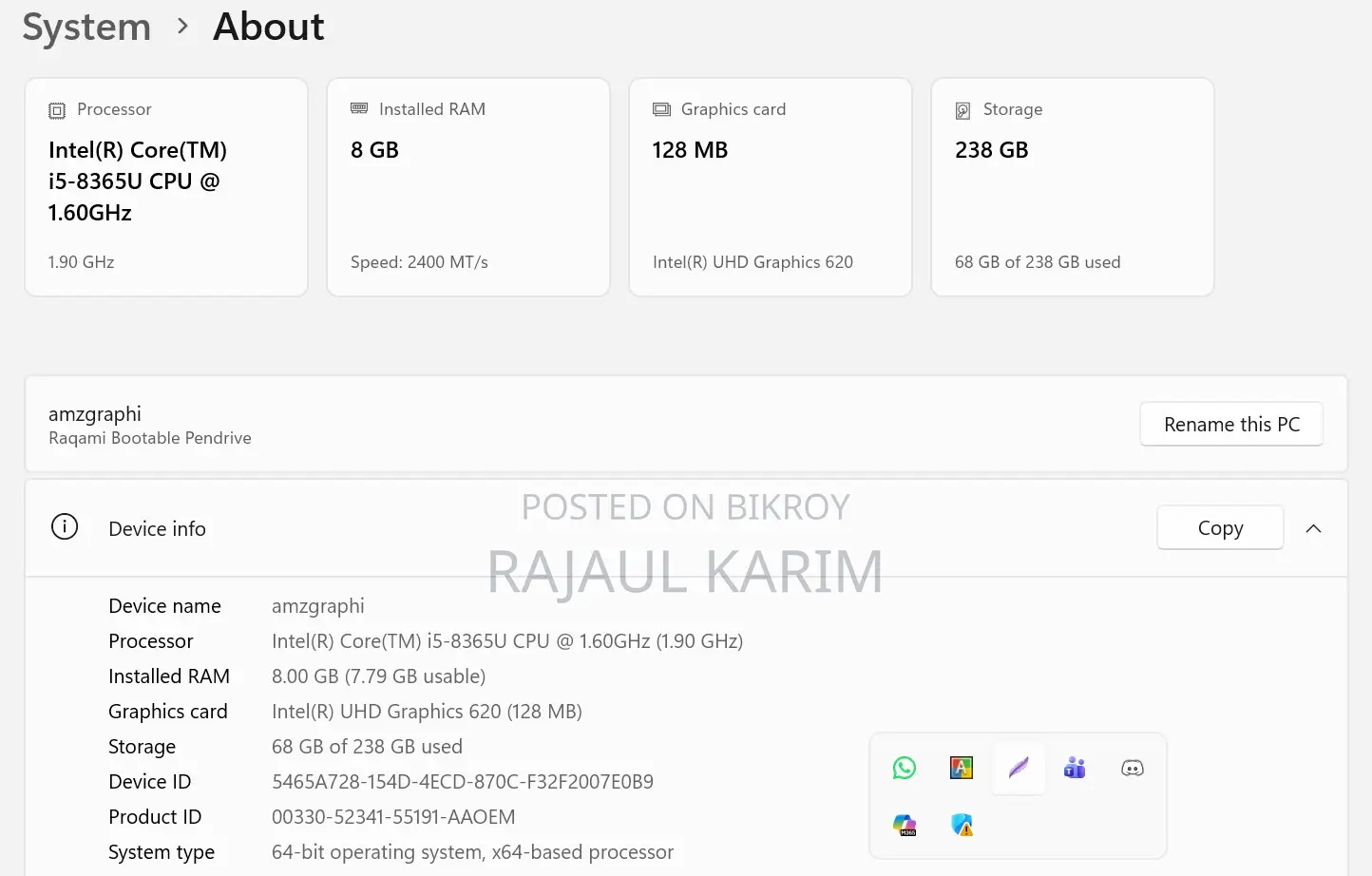Collapse the Device info section chevron

[x=1314, y=528]
